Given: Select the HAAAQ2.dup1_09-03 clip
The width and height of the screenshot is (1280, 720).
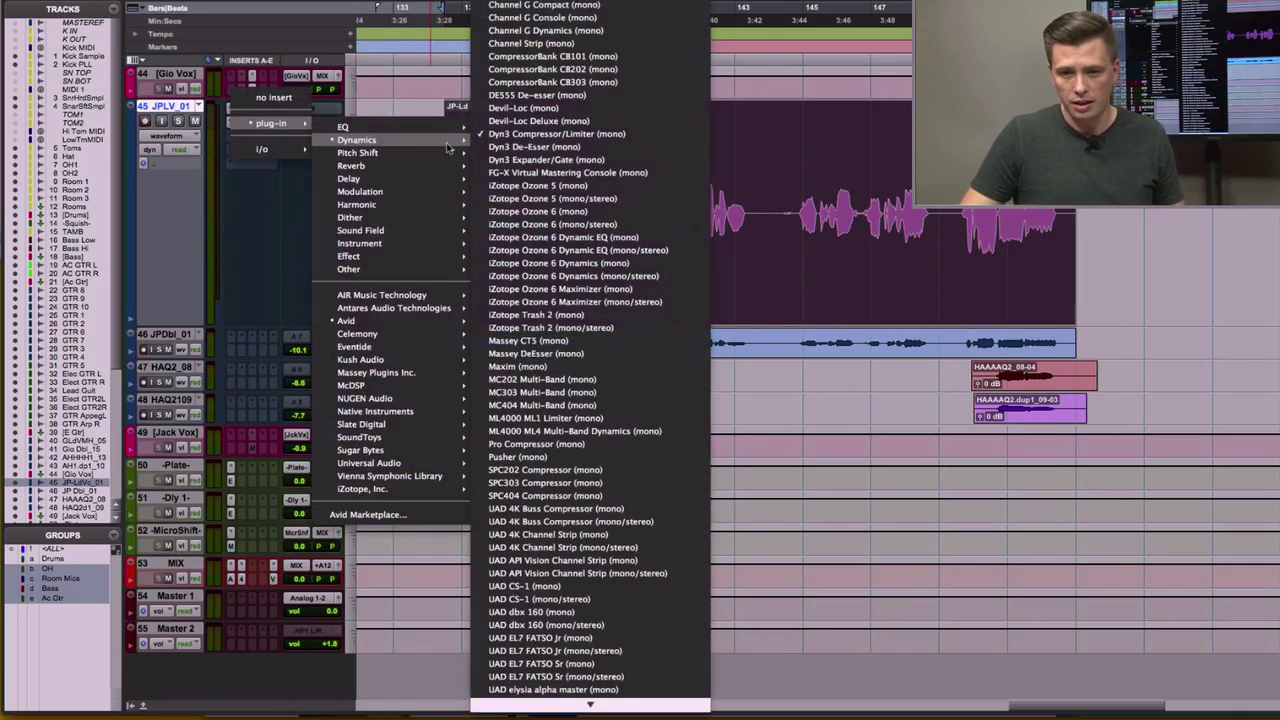Looking at the screenshot, I should [x=1030, y=408].
